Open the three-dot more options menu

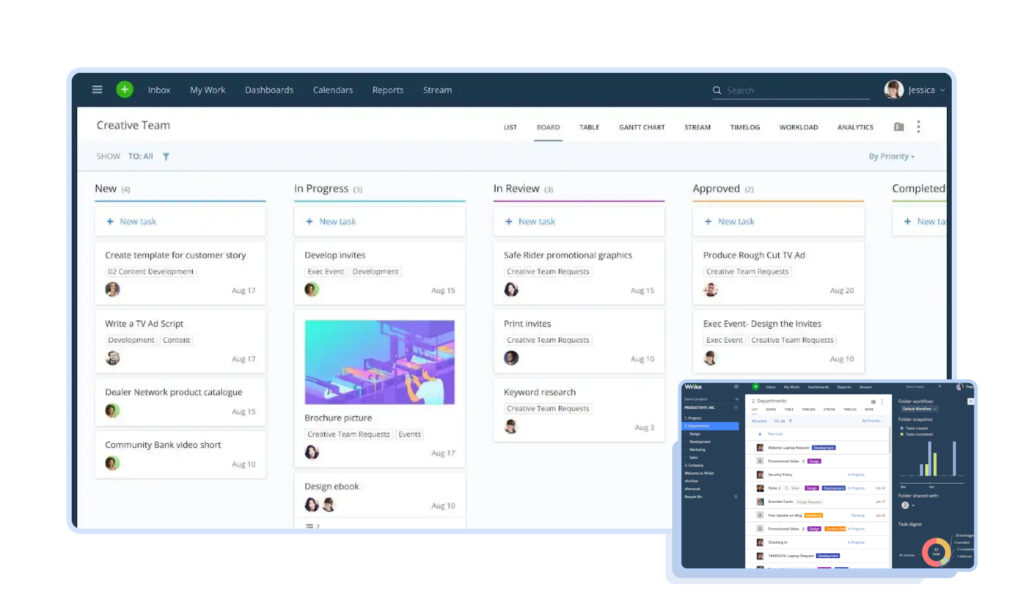919,127
